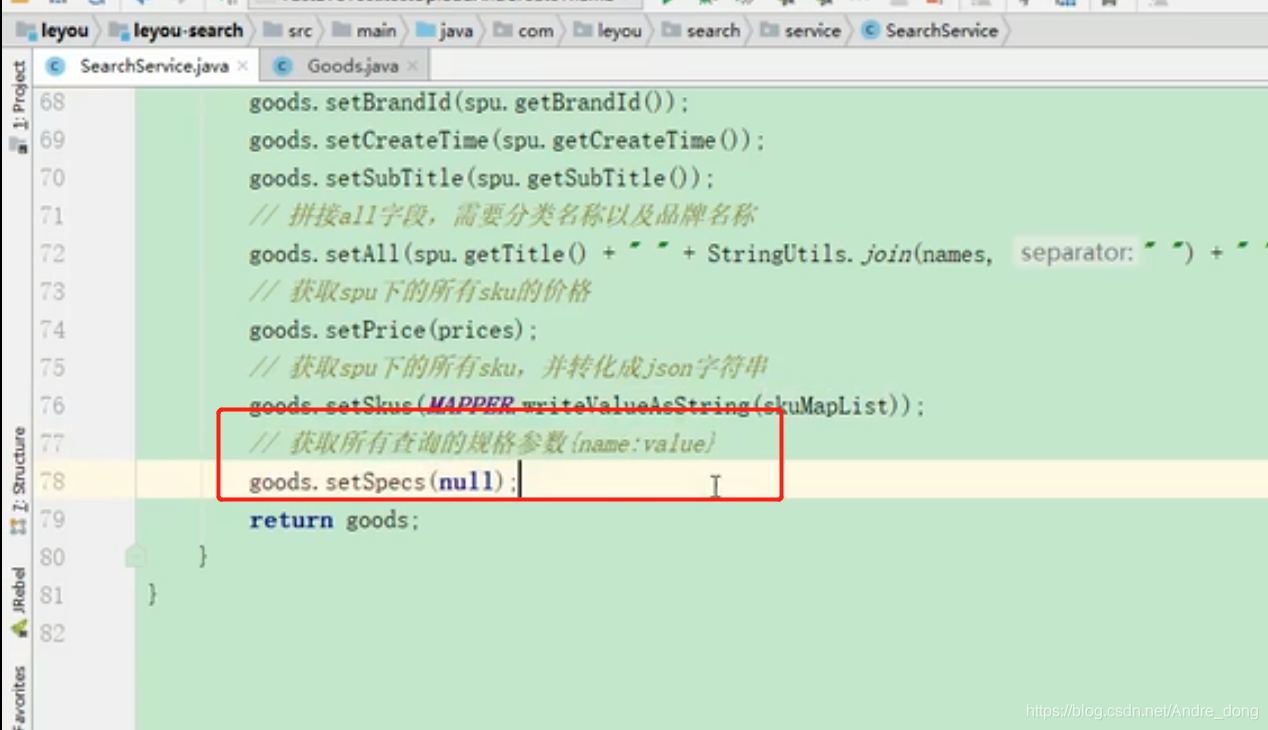Click the comment on line 71 mentioning all
This screenshot has width=1268, height=730.
coord(502,216)
